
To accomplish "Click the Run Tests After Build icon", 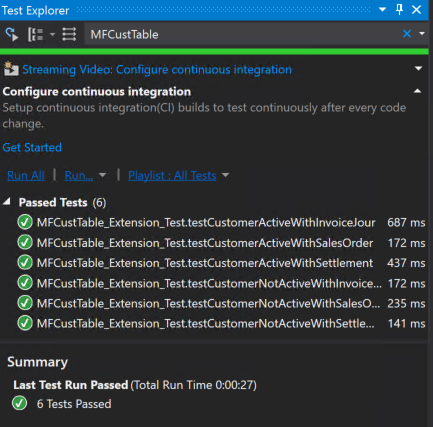I will 11,34.
